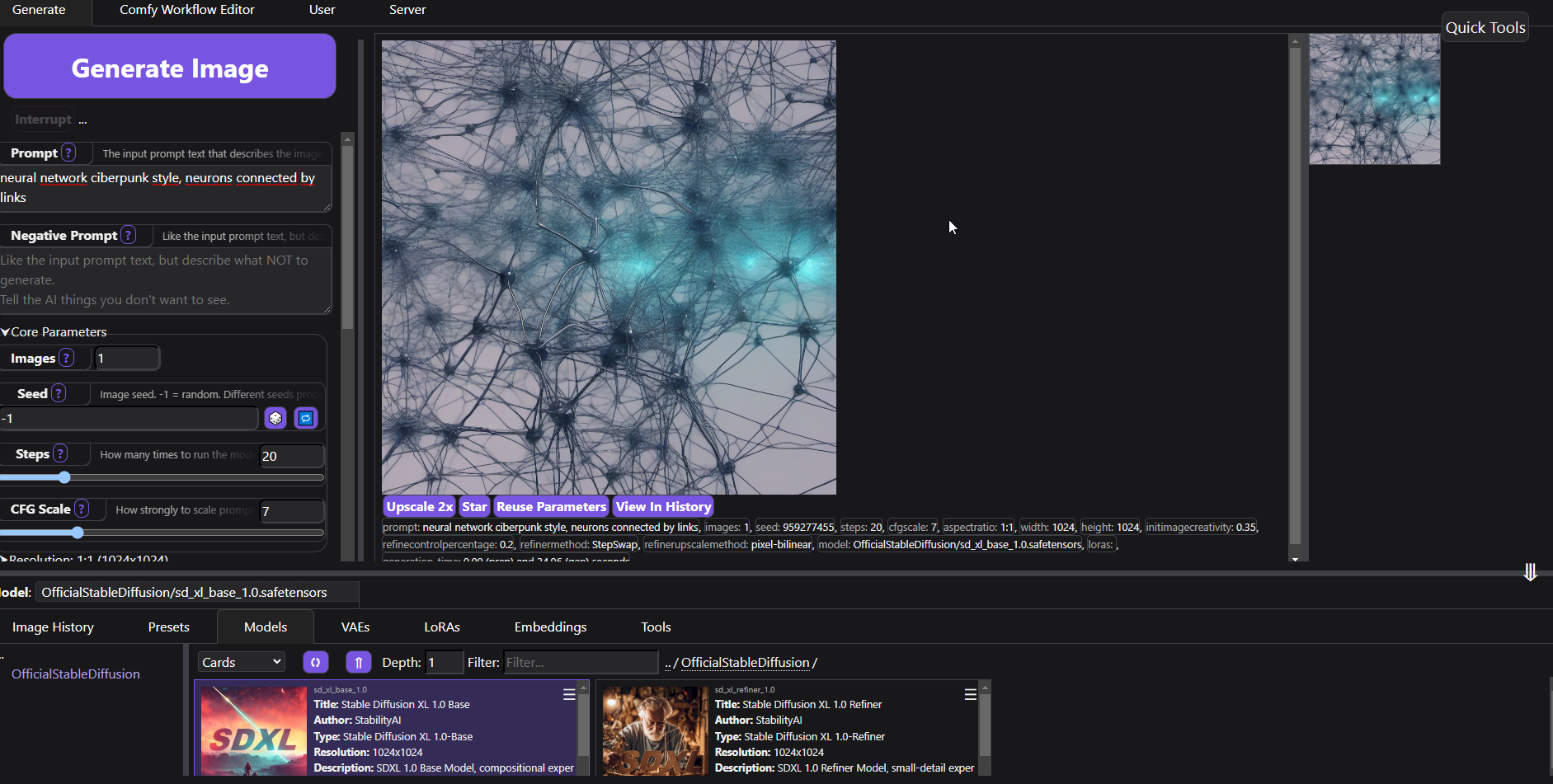Click the Steps help question mark icon

point(60,454)
